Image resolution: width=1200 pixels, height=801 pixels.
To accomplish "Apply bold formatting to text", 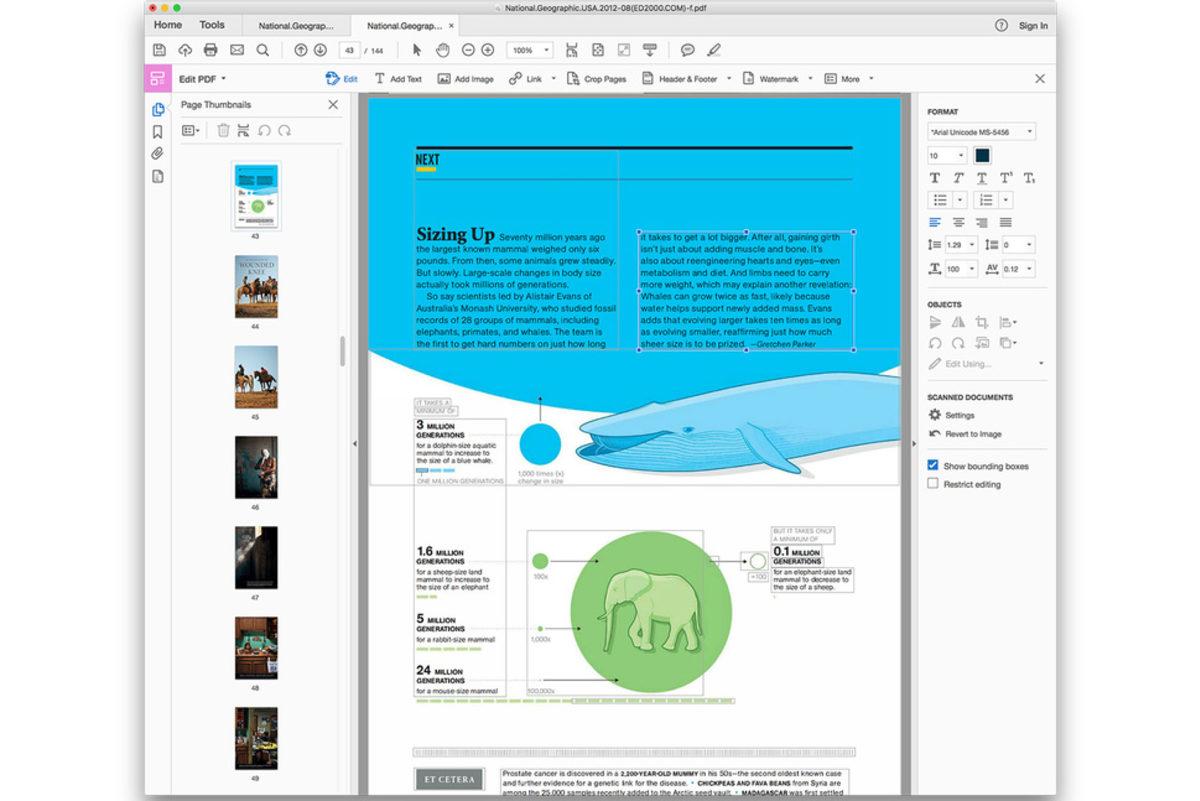I will (934, 177).
